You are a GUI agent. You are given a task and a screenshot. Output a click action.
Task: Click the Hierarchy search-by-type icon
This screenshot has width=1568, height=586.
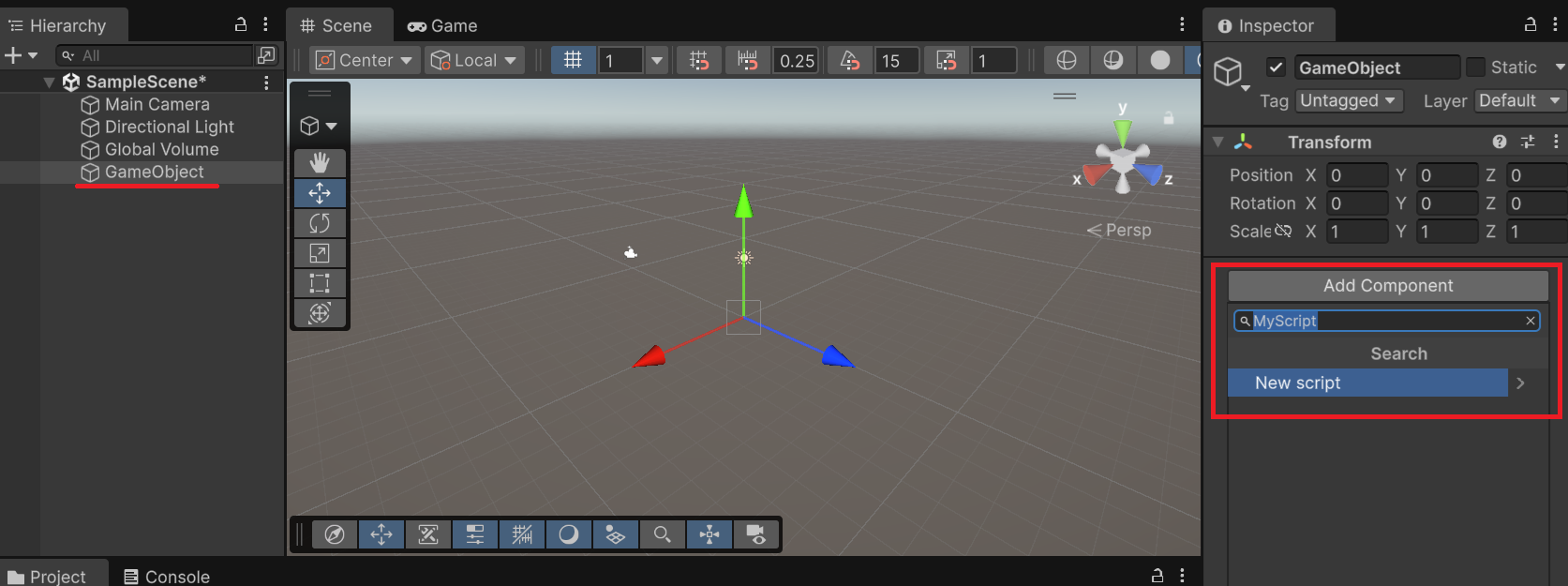[x=267, y=55]
